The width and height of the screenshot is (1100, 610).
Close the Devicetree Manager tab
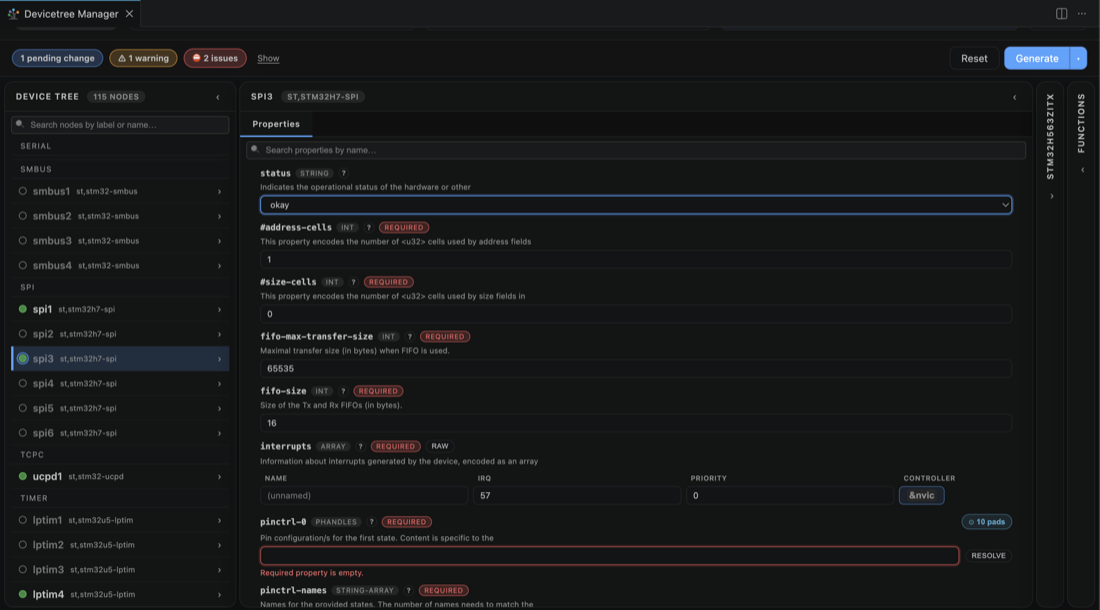pyautogui.click(x=129, y=13)
